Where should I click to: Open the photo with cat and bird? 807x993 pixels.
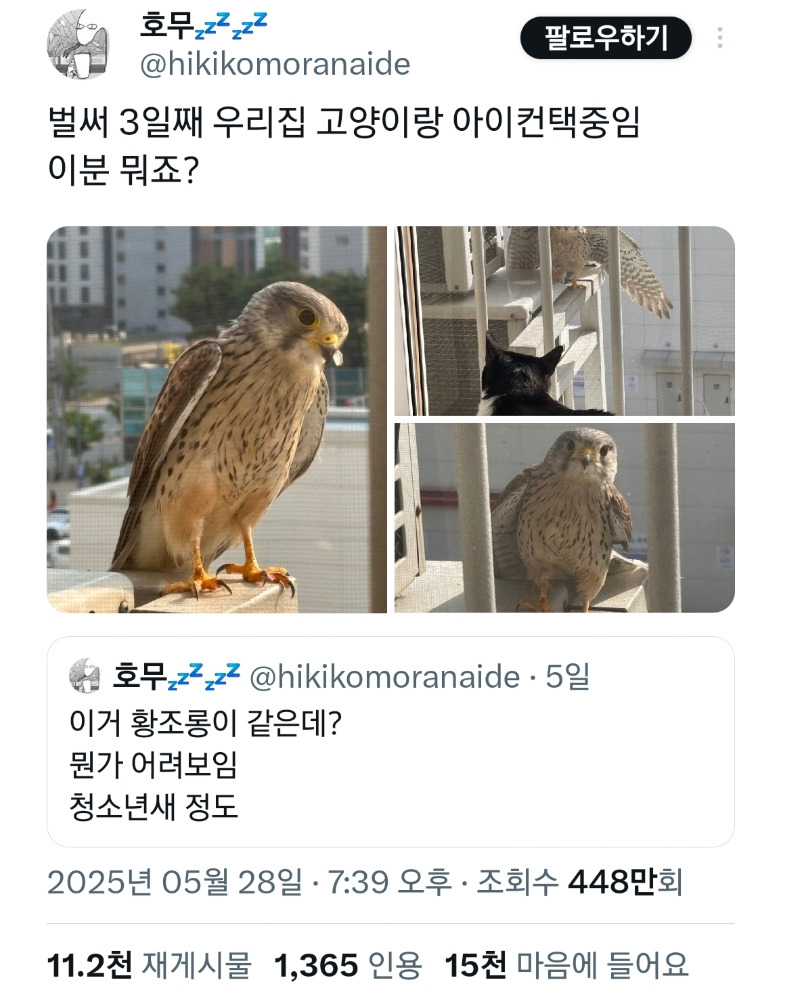(x=564, y=320)
